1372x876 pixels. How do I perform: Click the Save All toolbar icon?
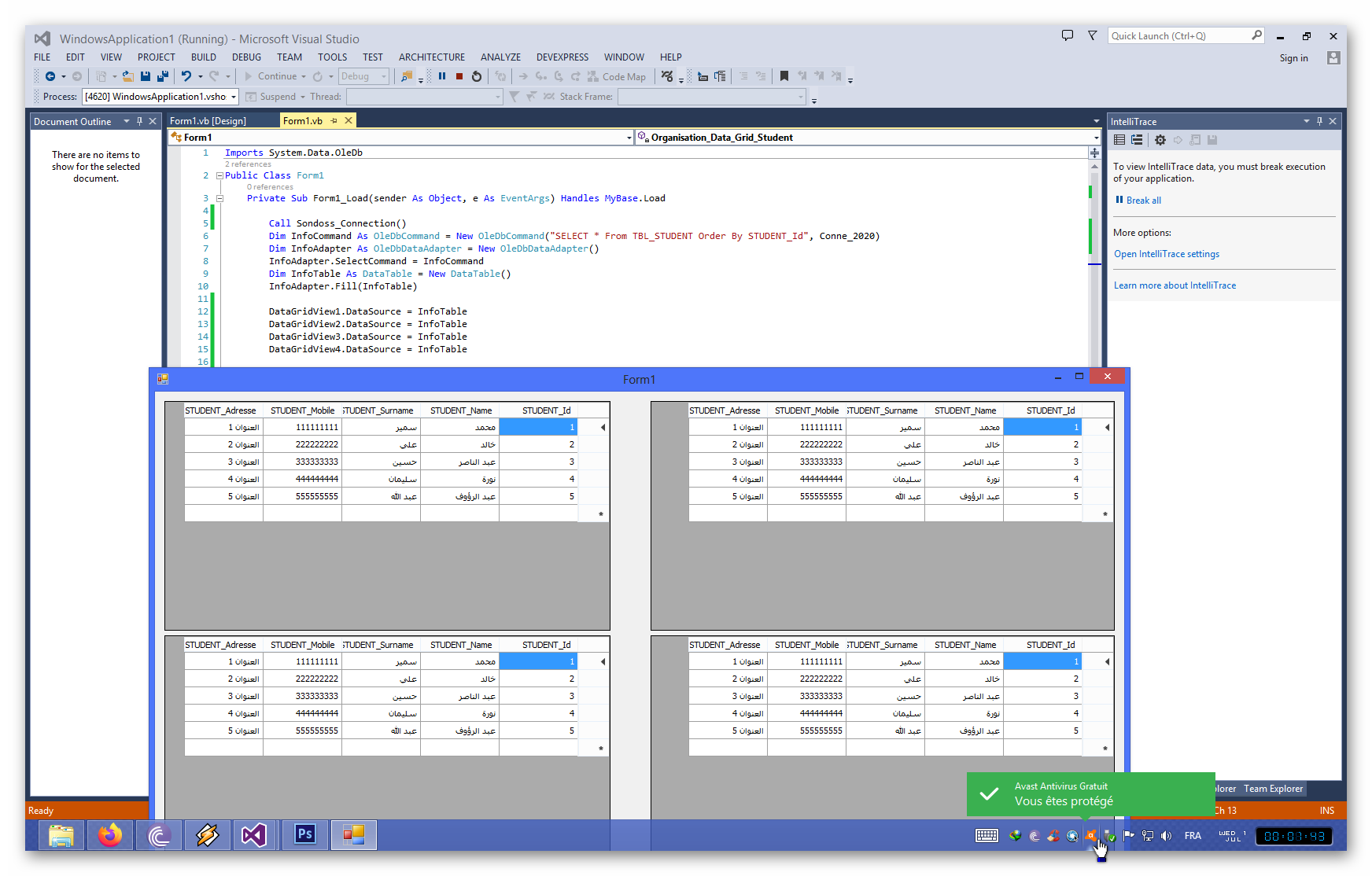163,76
